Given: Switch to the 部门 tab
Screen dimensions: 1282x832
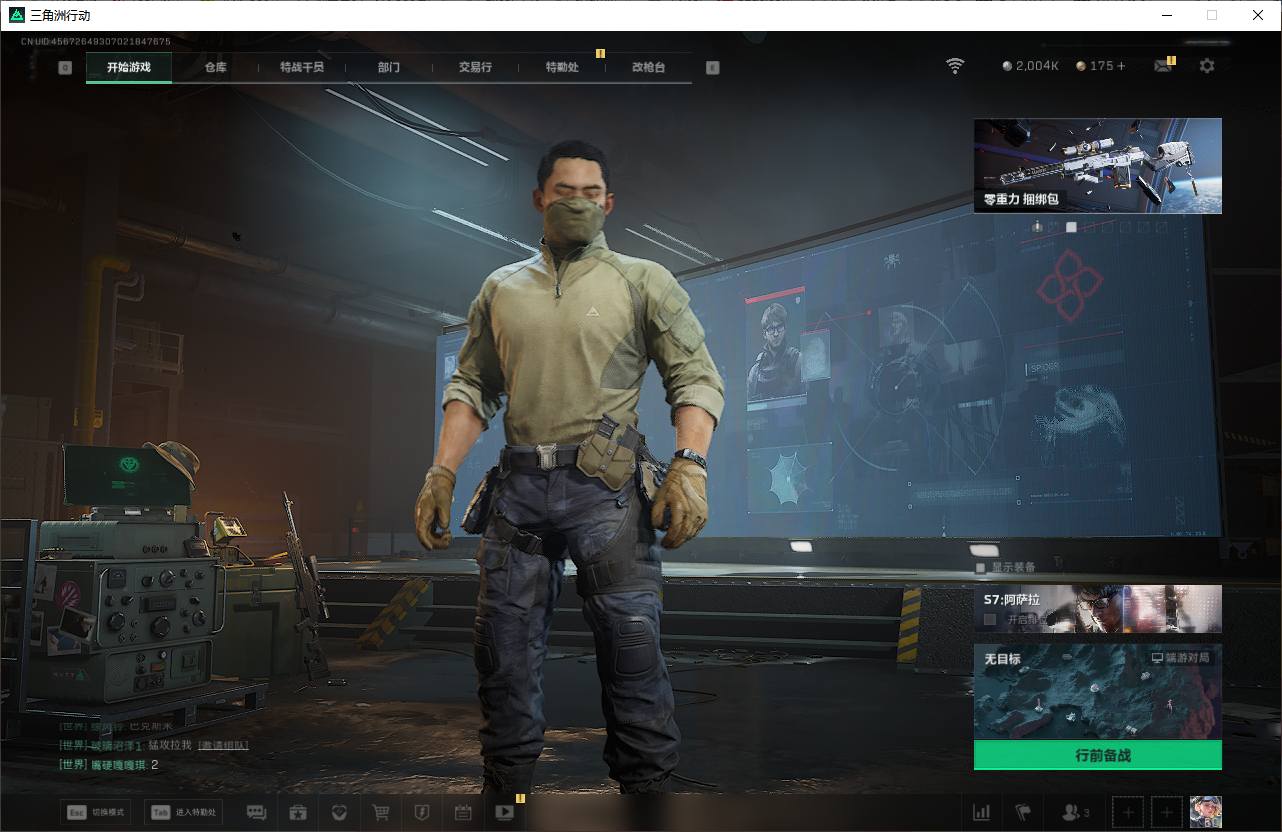Looking at the screenshot, I should point(389,67).
